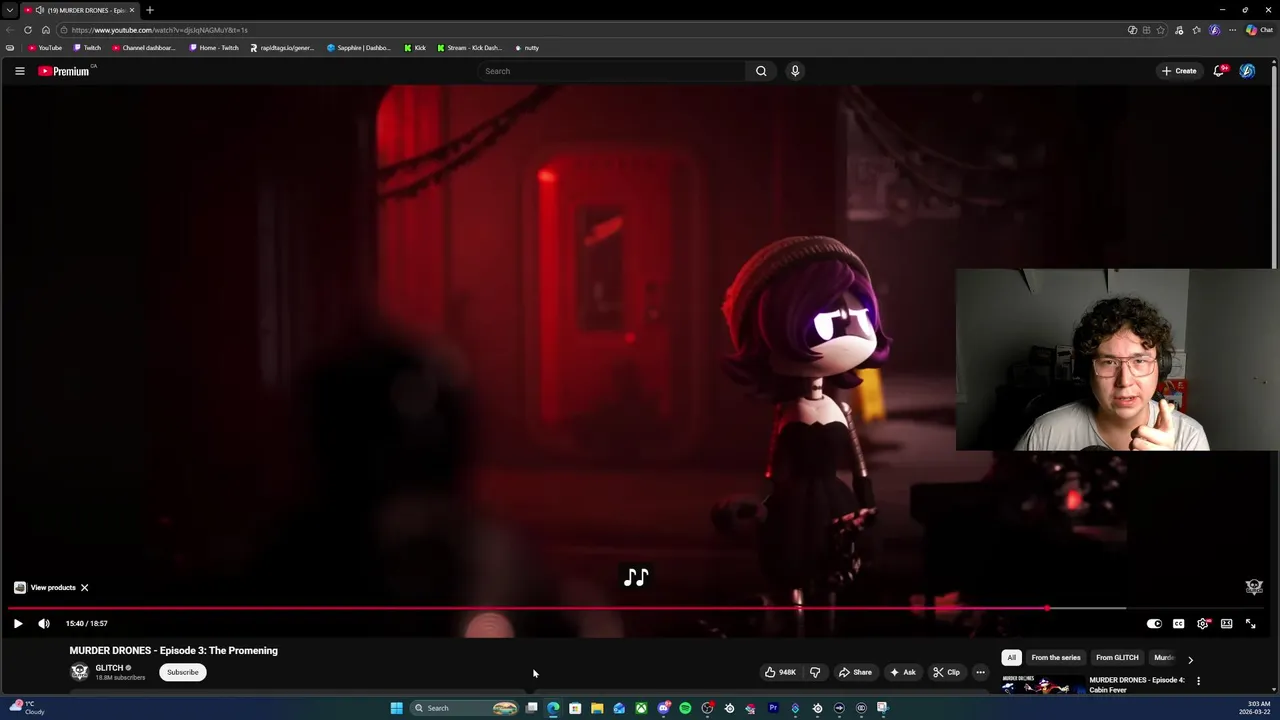
Task: Click the Share button
Action: 855,672
